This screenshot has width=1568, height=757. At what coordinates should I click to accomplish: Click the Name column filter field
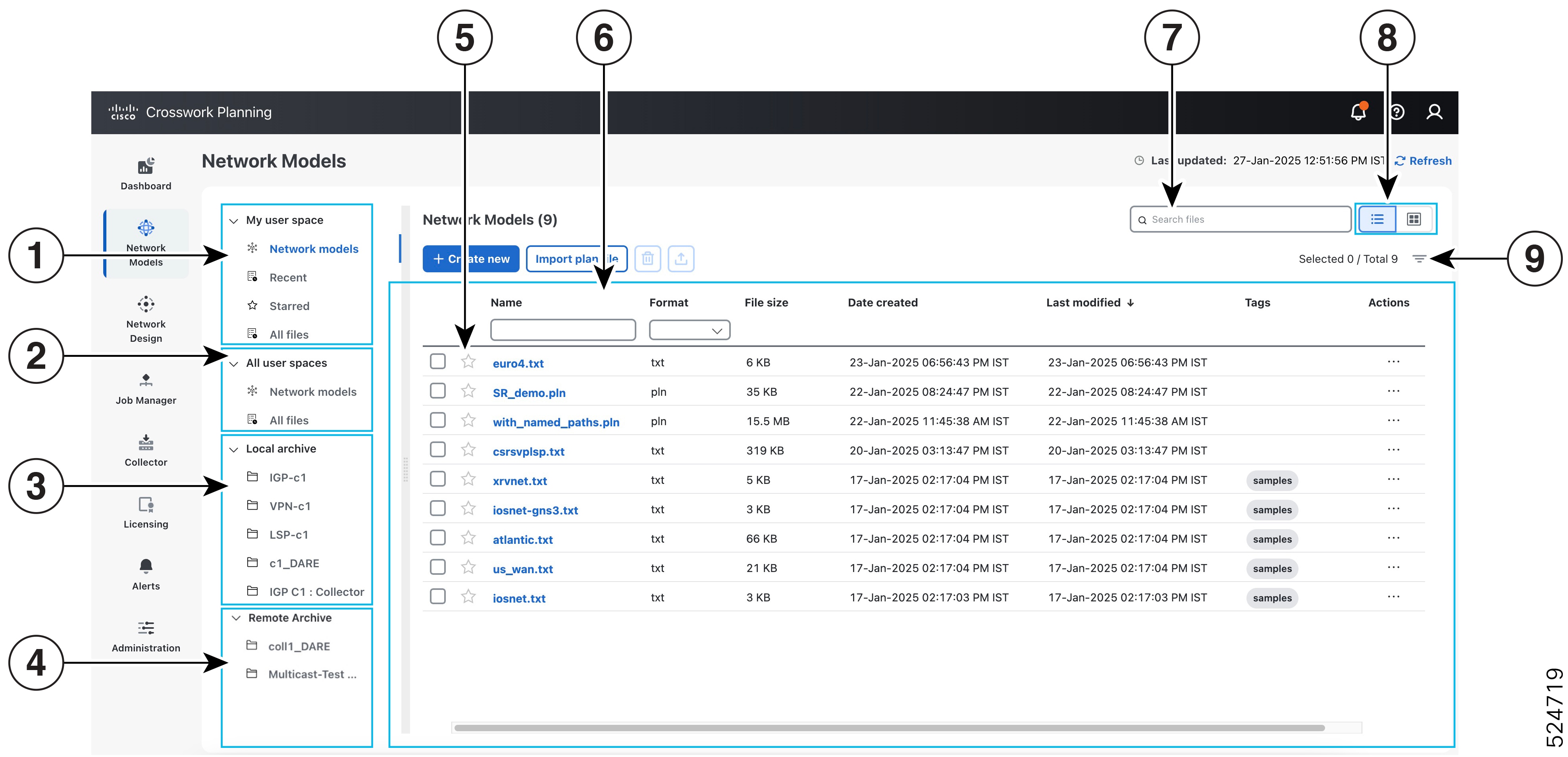(563, 330)
